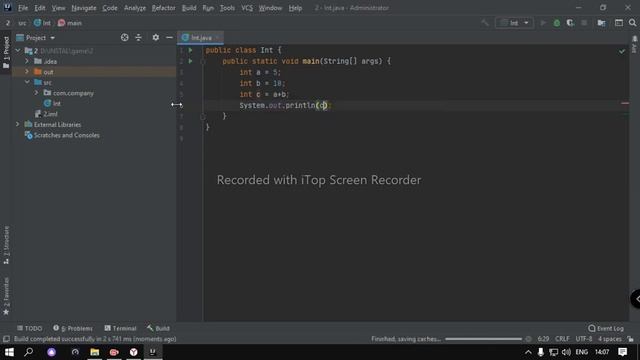Click the background task progress bar

(x=483, y=339)
